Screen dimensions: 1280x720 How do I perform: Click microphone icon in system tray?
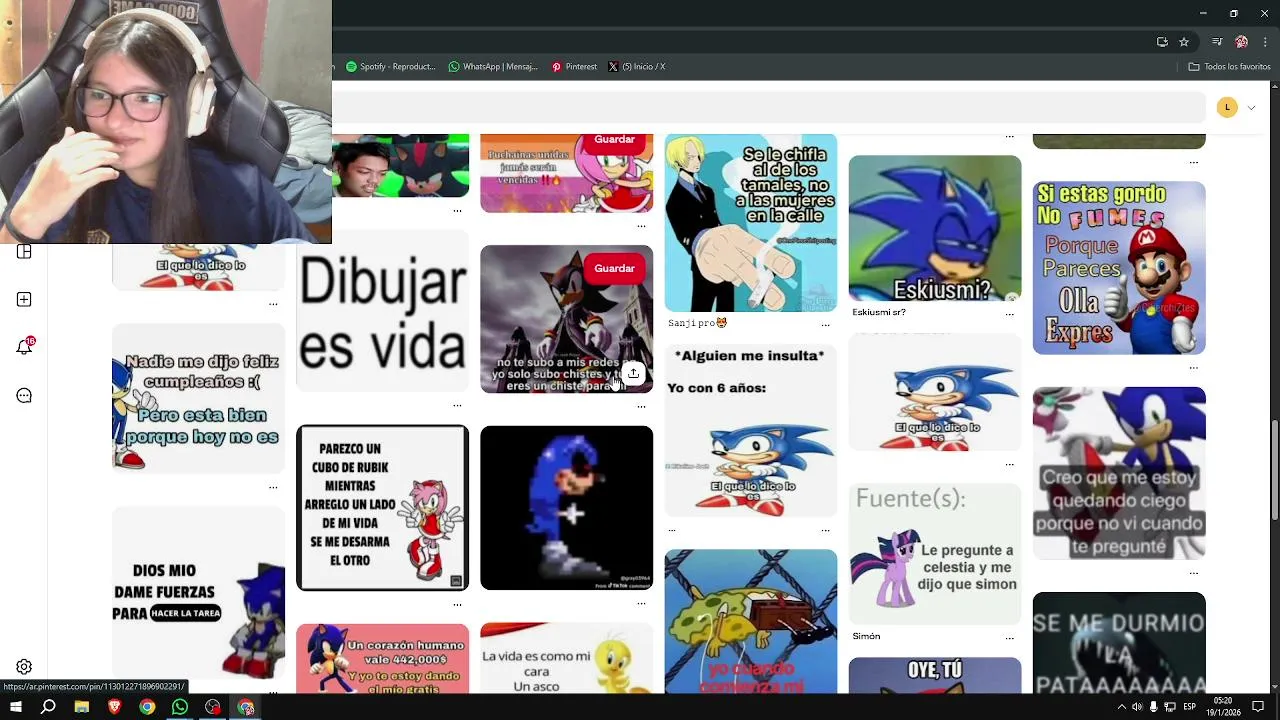[1153, 707]
